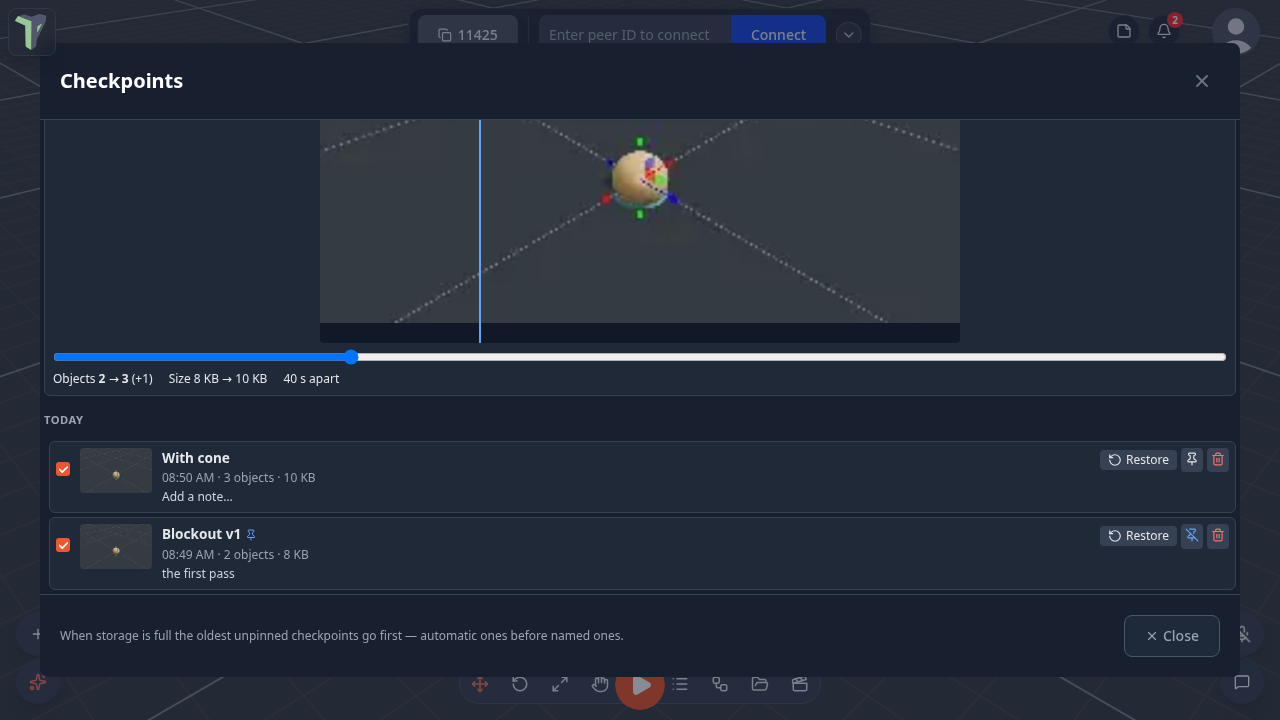This screenshot has height=720, width=1280.
Task: Start the scene with the play button
Action: coord(640,685)
